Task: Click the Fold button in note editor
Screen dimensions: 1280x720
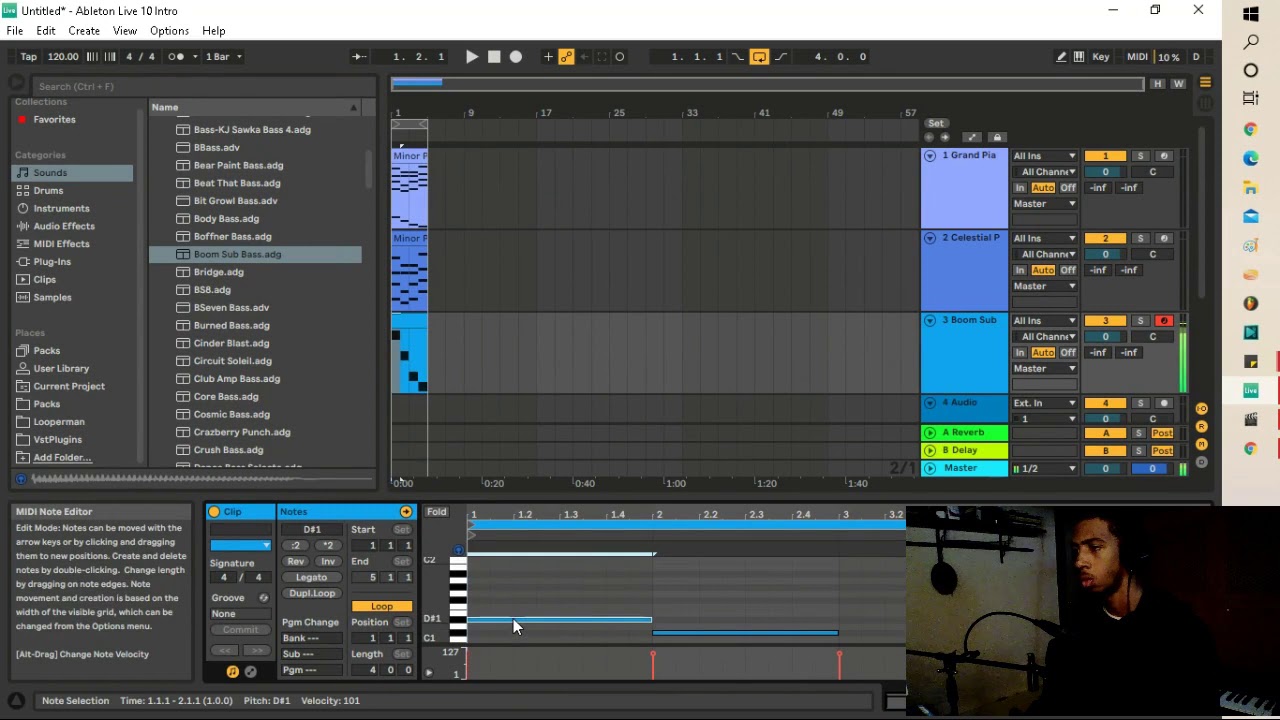Action: tap(437, 512)
